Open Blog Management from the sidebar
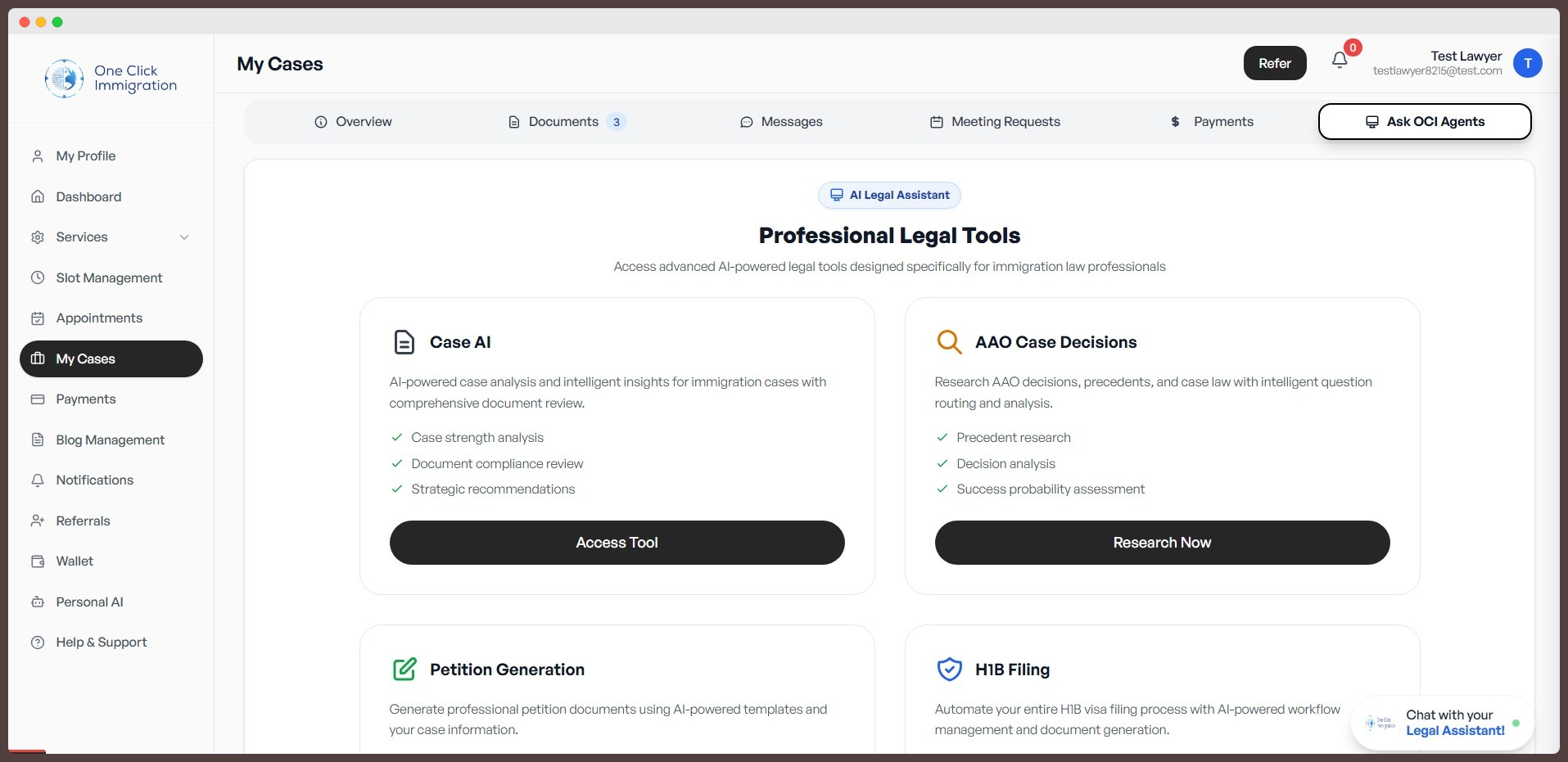The height and width of the screenshot is (762, 1568). point(110,440)
